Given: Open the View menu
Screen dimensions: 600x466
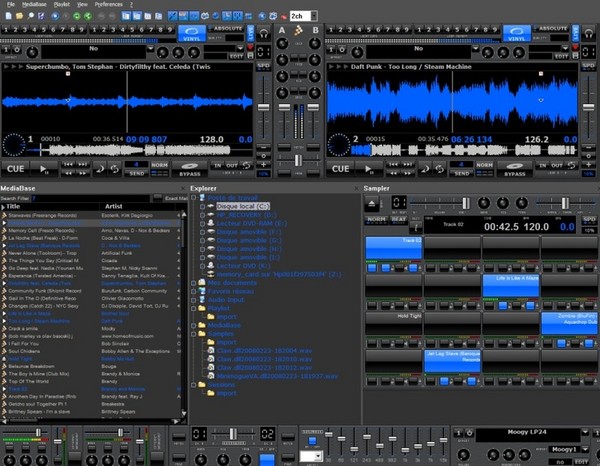Looking at the screenshot, I should 82,4.
